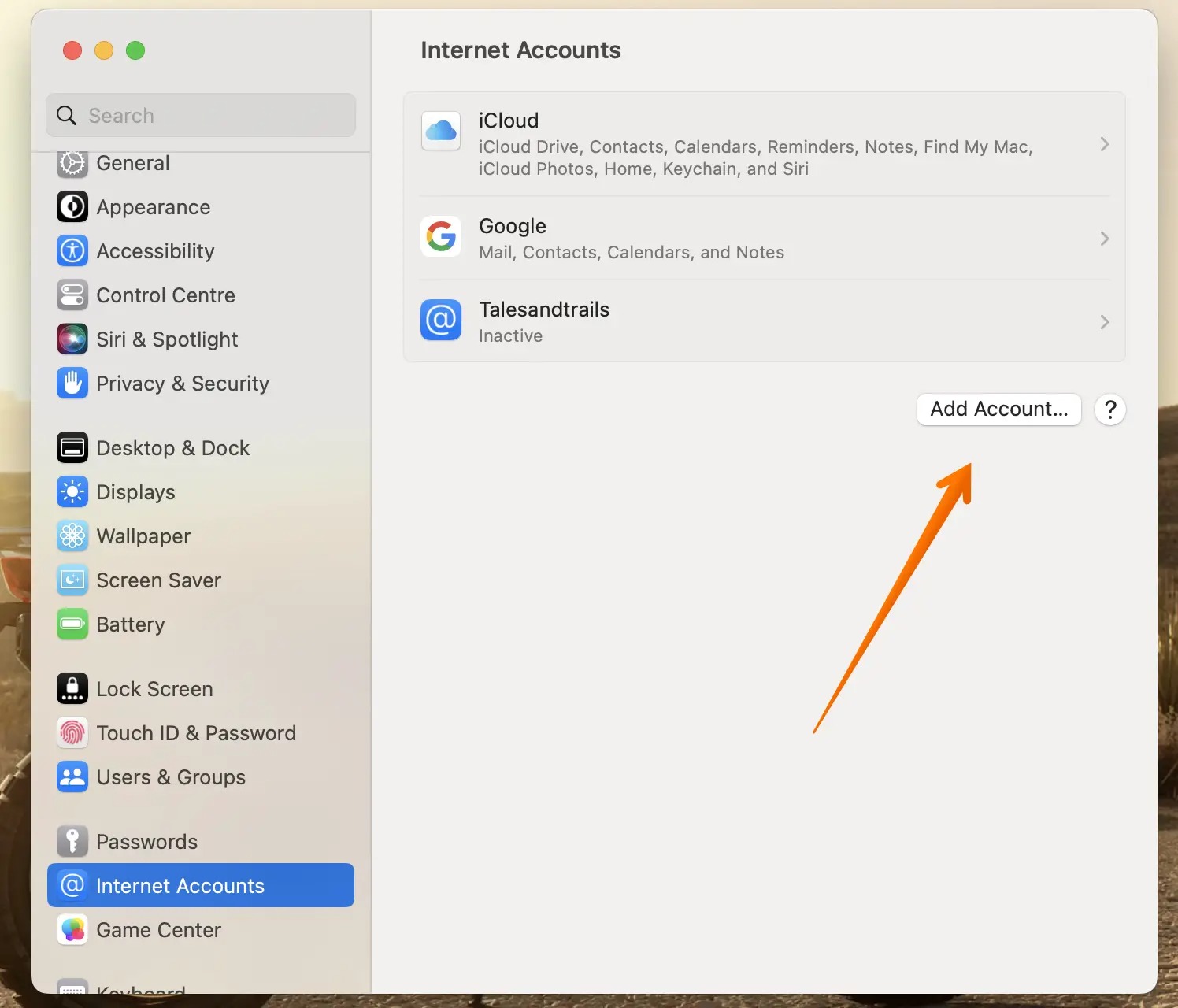The width and height of the screenshot is (1178, 1008).
Task: Switch to Users & Groups pane
Action: [x=171, y=777]
